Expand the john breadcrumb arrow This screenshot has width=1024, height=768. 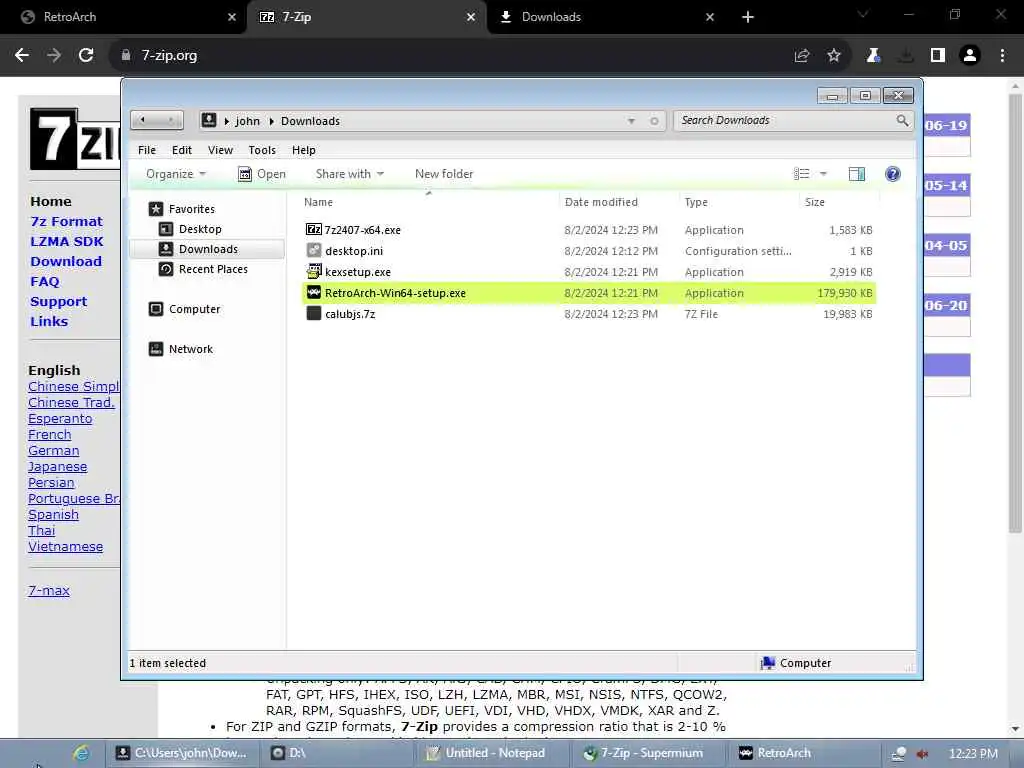point(227,121)
